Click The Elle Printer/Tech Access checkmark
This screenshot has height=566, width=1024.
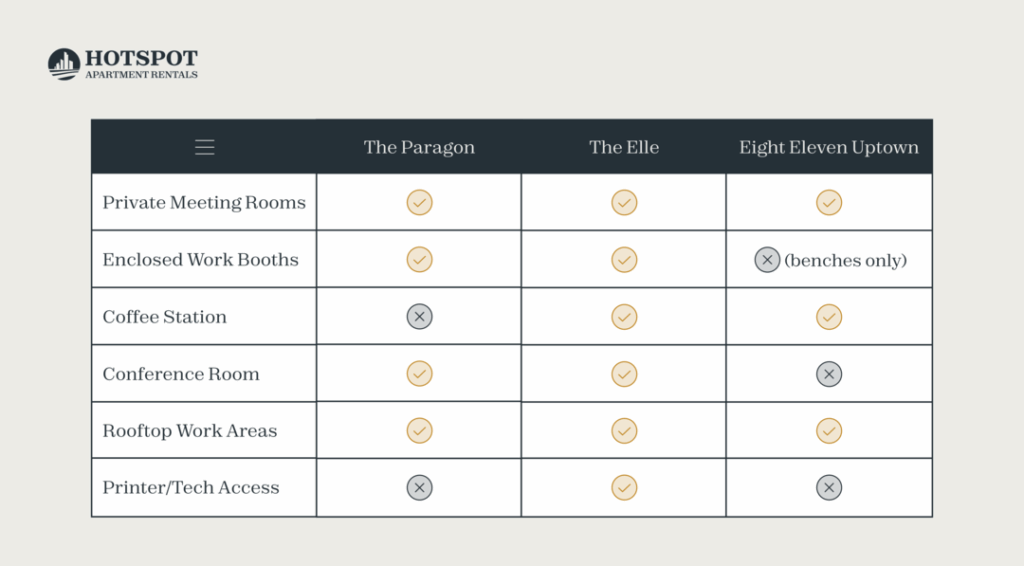pyautogui.click(x=624, y=488)
